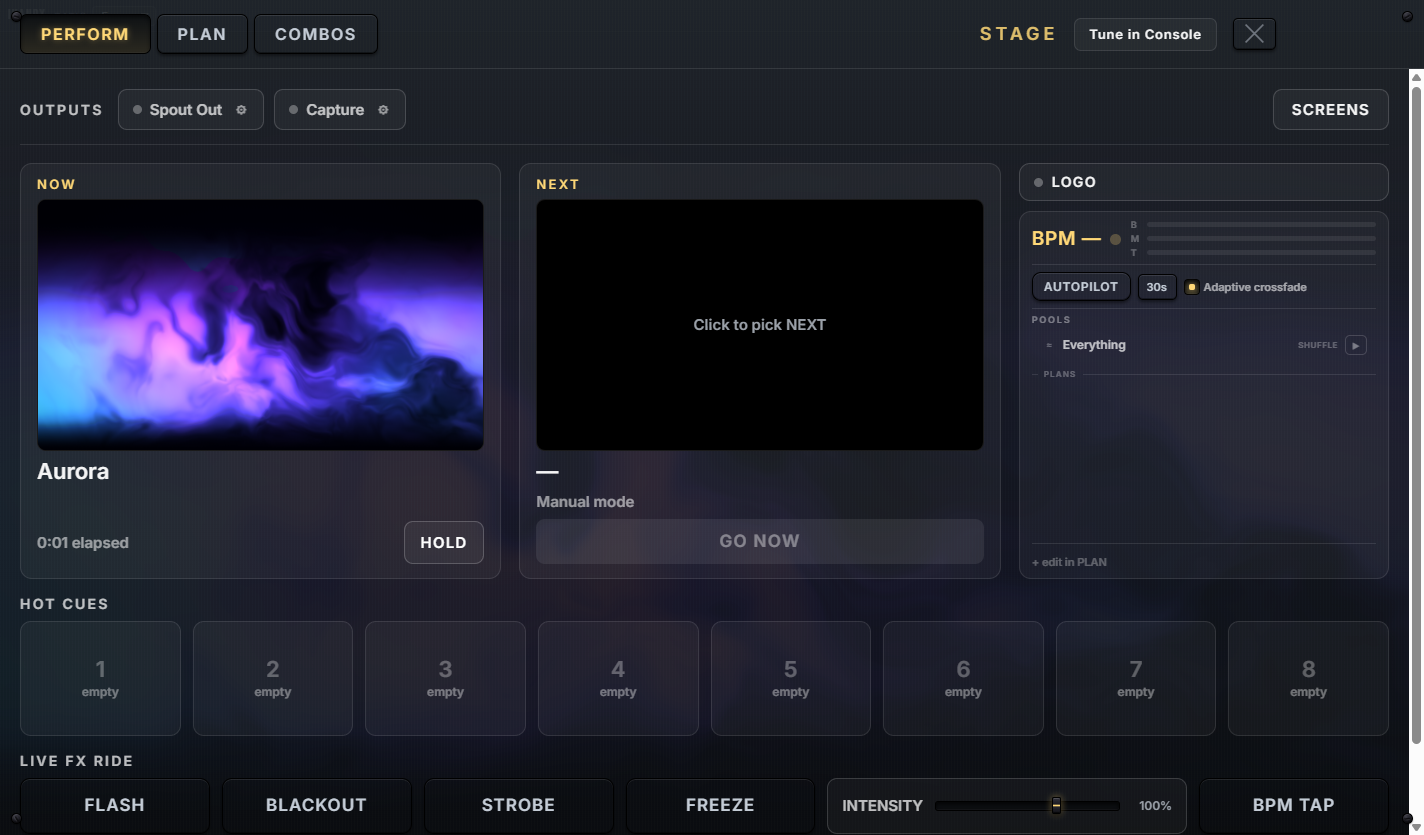1424x835 pixels.
Task: Open Spout Out settings gear
Action: pos(241,110)
